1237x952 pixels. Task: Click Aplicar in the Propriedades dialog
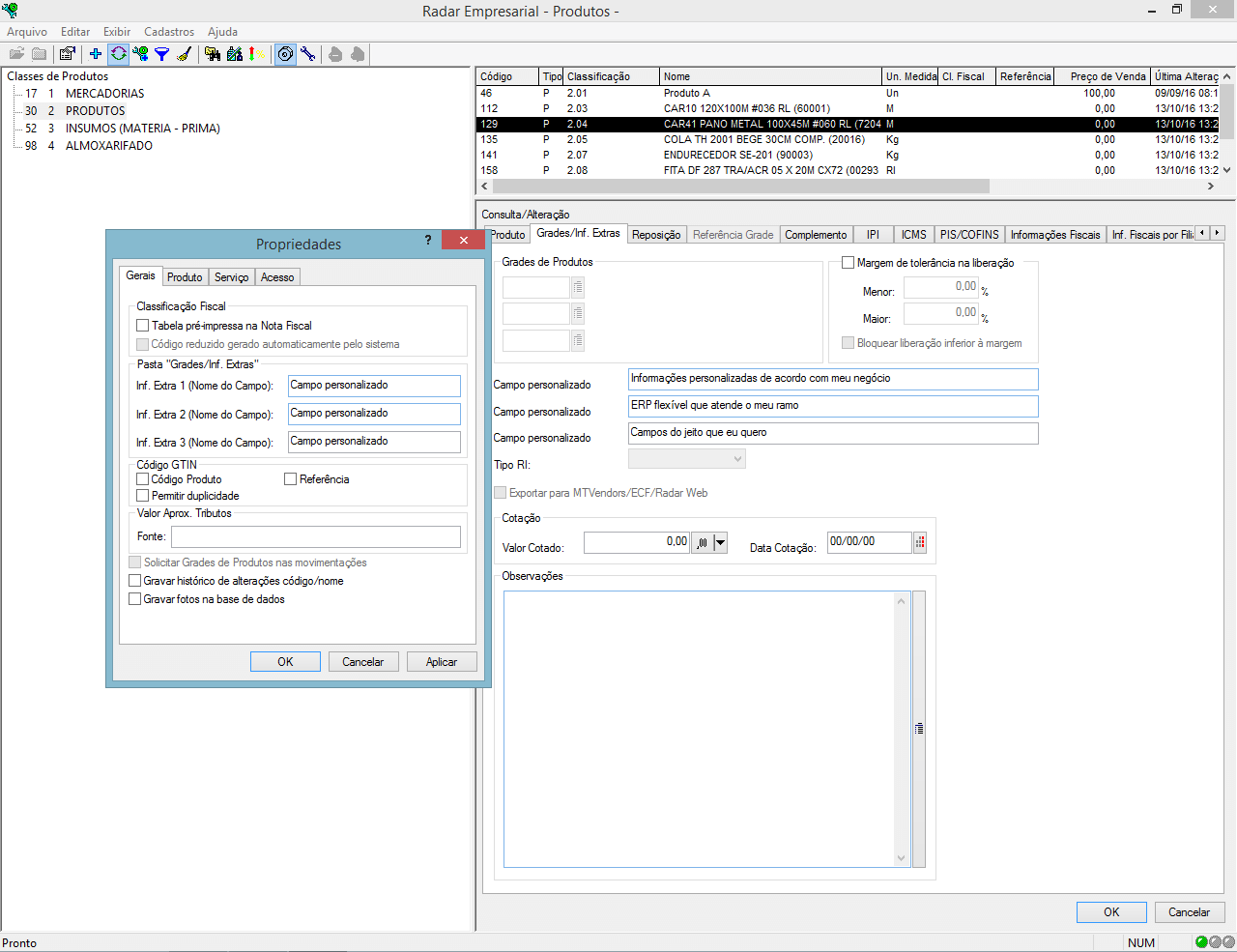pos(441,661)
